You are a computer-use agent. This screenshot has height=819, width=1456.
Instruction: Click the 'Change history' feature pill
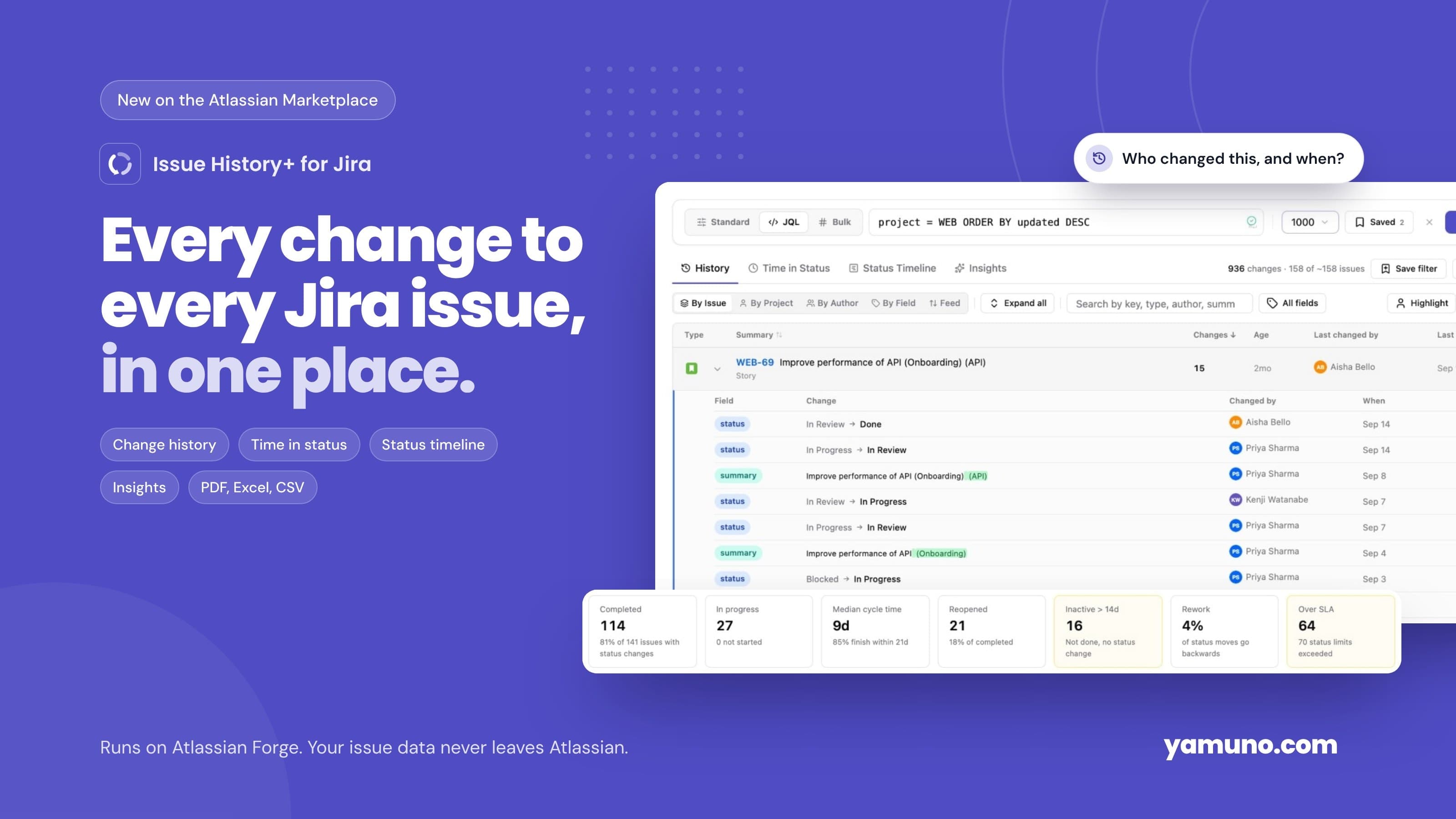pyautogui.click(x=164, y=444)
